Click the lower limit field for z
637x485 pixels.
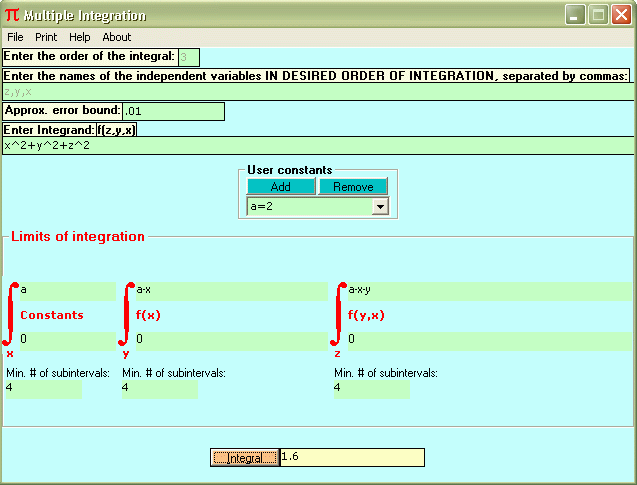pyautogui.click(x=488, y=340)
